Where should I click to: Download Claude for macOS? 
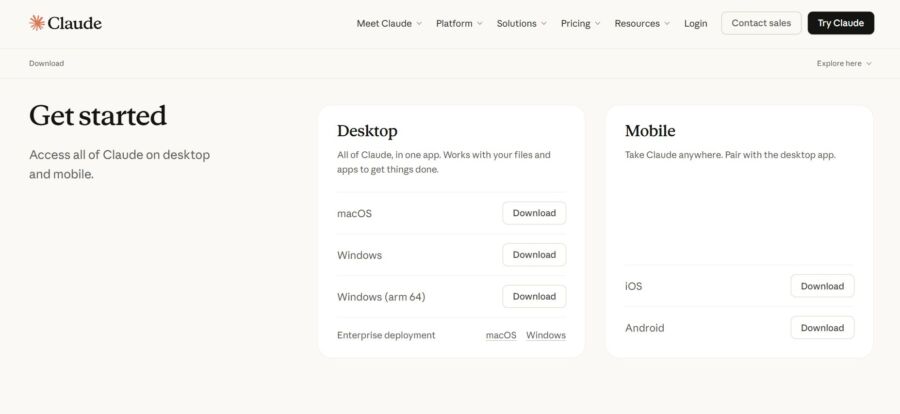[x=534, y=213]
